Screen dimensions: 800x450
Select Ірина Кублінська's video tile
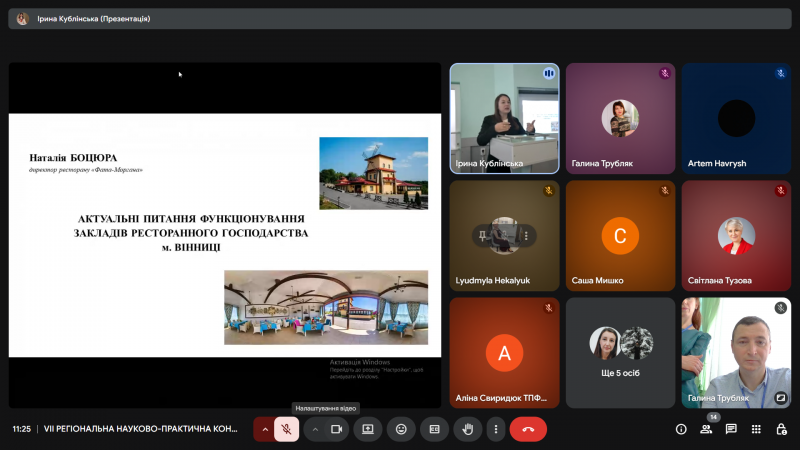504,118
